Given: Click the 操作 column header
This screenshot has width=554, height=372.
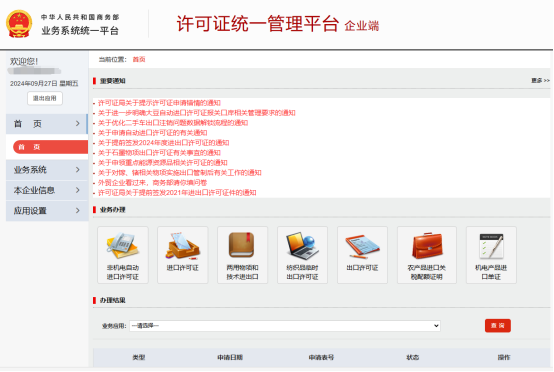Looking at the screenshot, I should [504, 358].
